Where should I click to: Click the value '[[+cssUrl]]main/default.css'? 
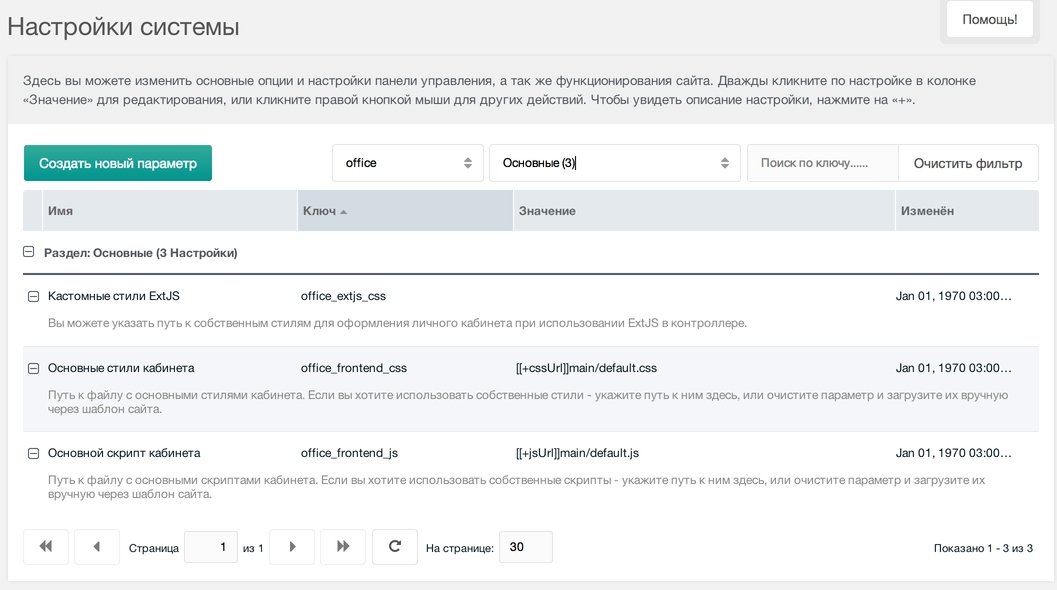(x=586, y=368)
